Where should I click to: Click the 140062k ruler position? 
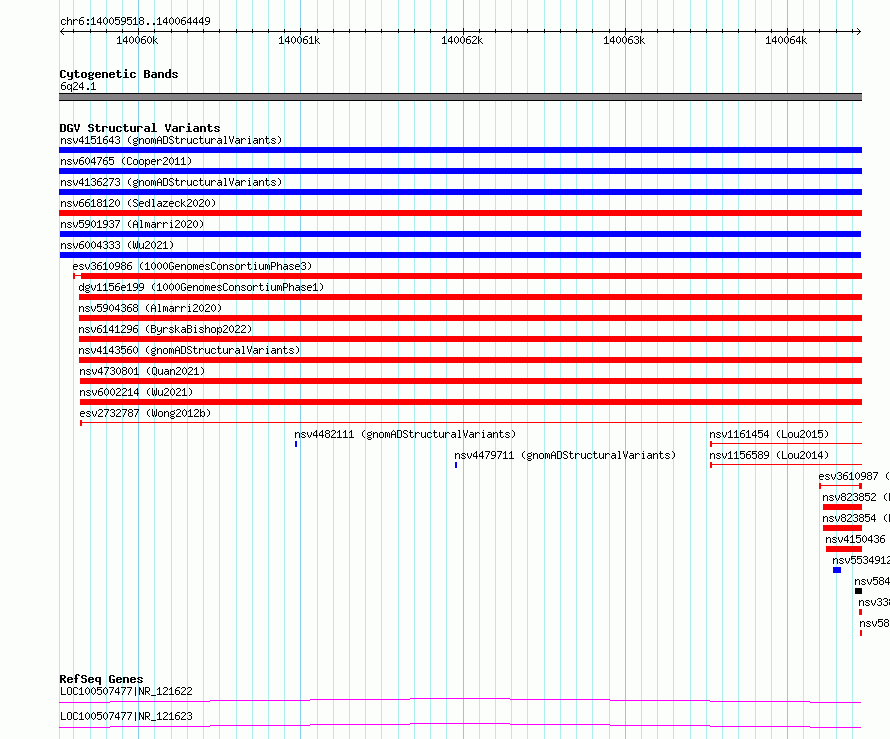(462, 40)
